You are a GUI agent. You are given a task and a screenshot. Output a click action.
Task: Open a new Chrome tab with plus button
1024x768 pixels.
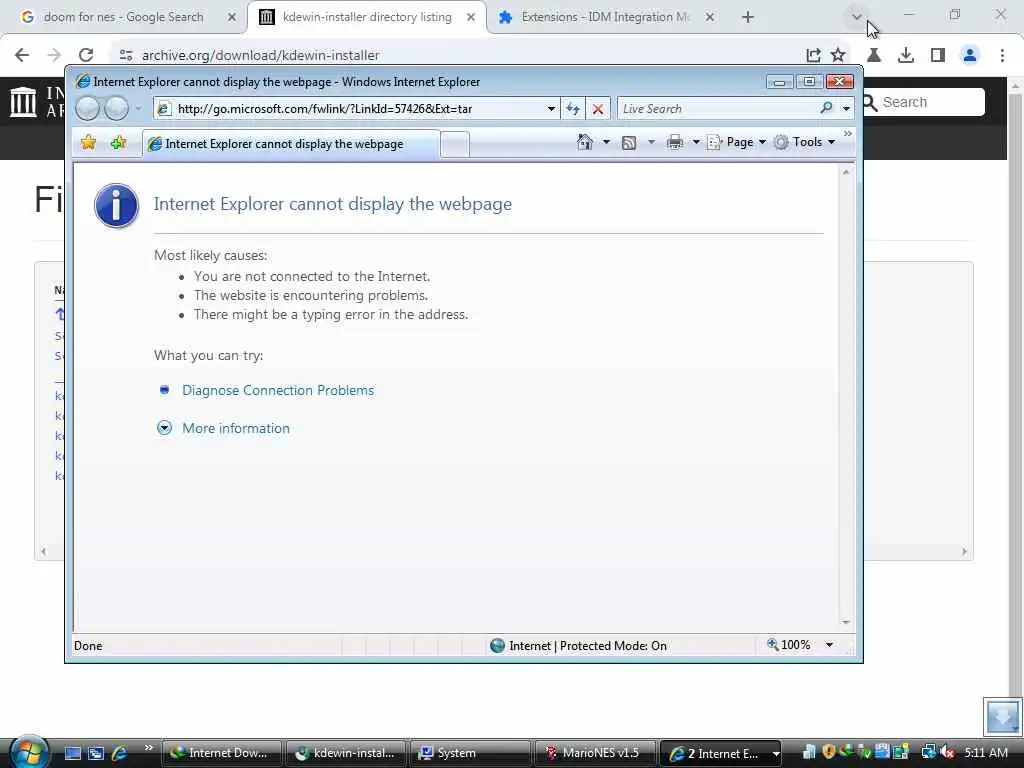pos(748,17)
